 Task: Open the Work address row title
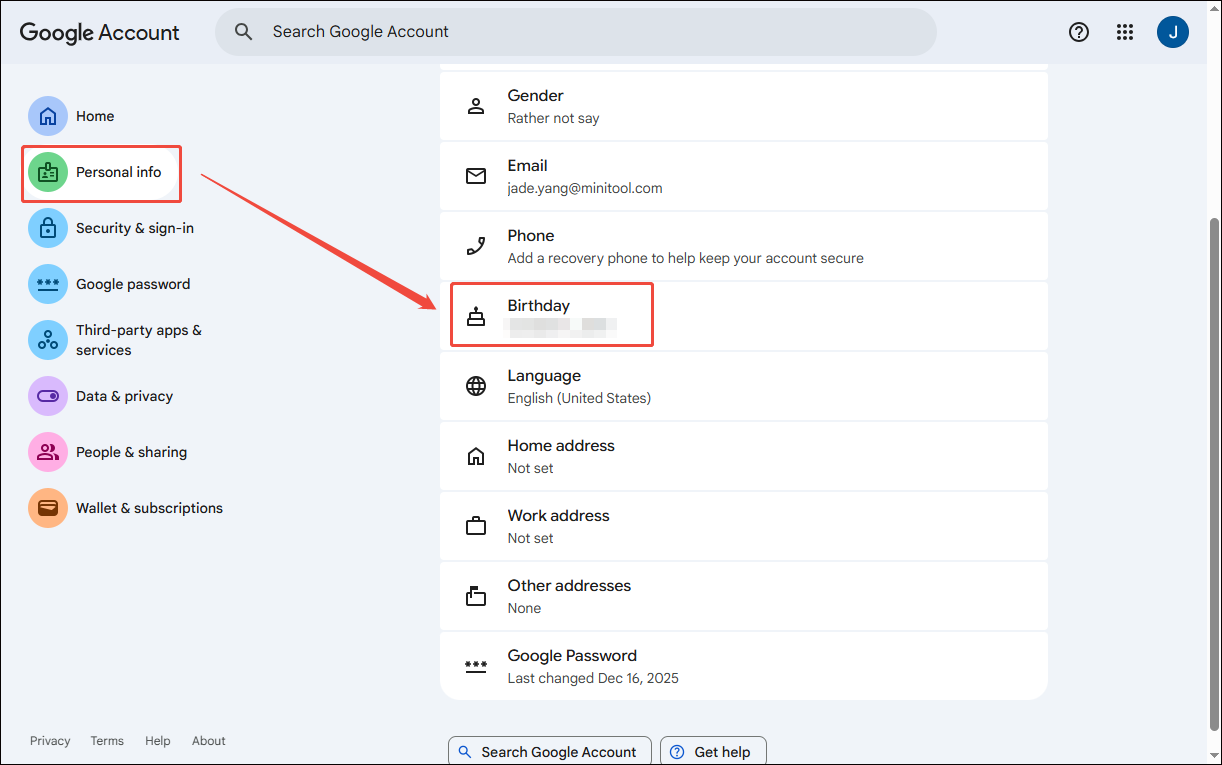[x=558, y=516]
